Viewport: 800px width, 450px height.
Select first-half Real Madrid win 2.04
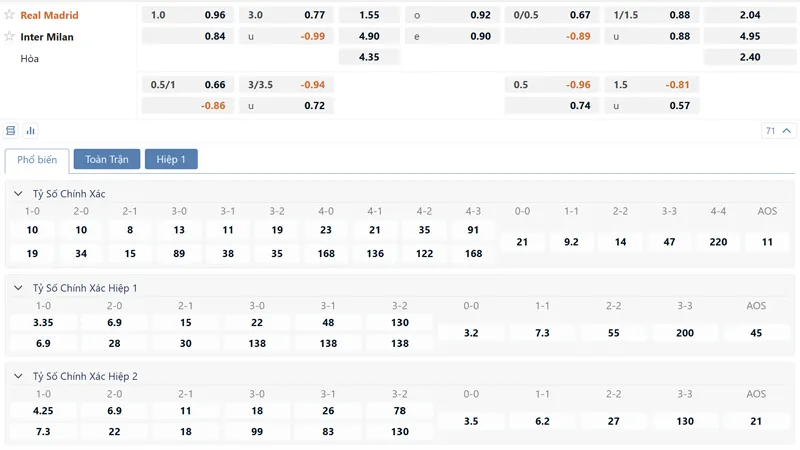point(750,15)
